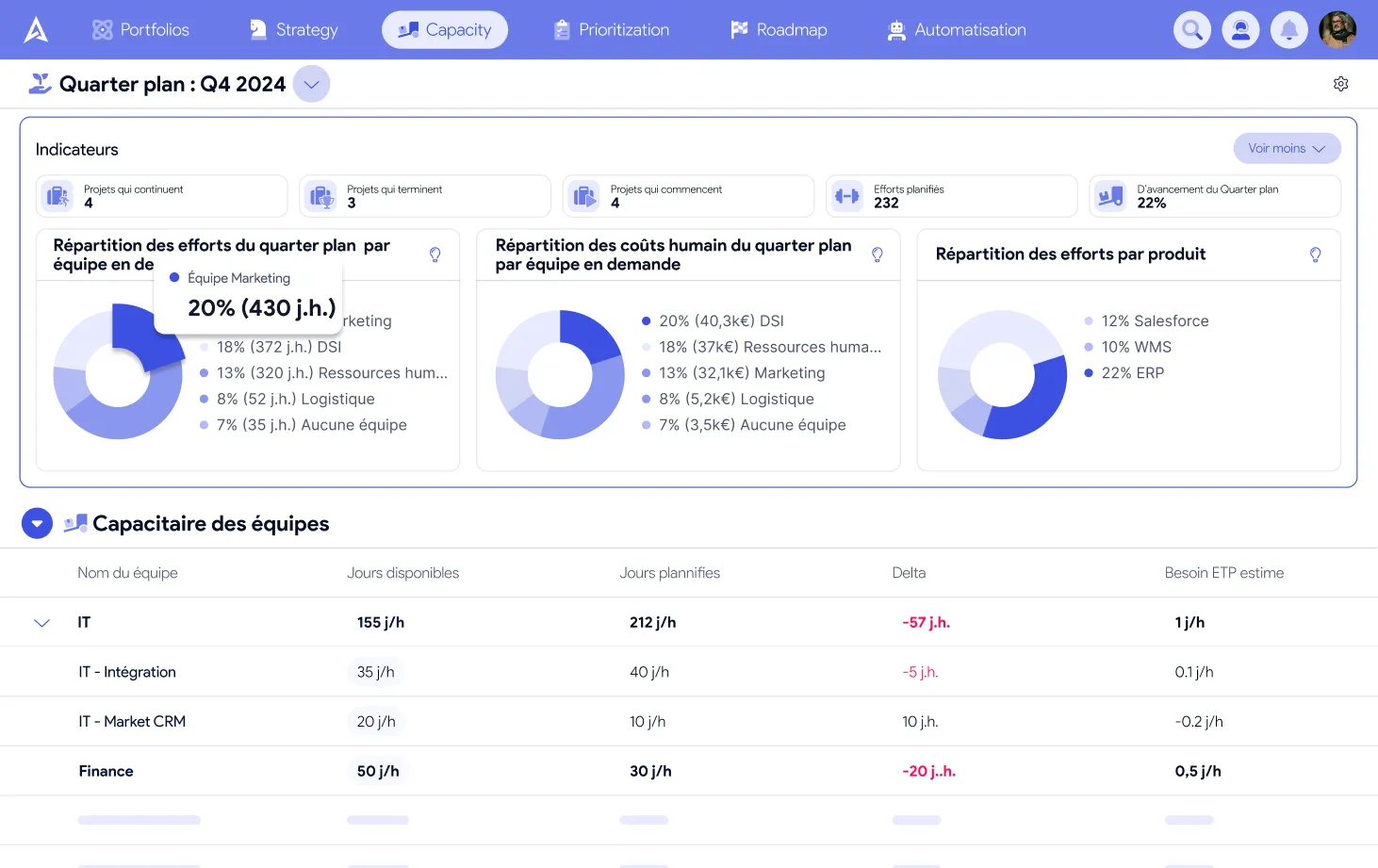Click the Efforts planifiés dumbbell icon
Image resolution: width=1378 pixels, height=868 pixels.
[x=847, y=196]
